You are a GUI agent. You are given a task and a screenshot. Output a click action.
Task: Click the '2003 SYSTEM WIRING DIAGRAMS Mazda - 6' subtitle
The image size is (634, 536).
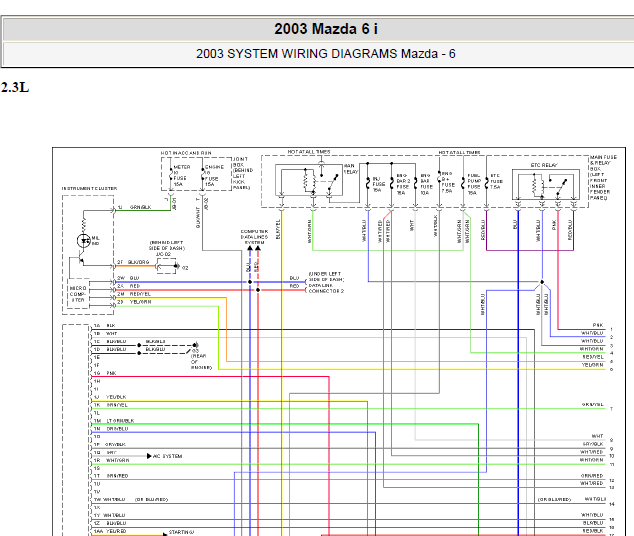[325, 54]
